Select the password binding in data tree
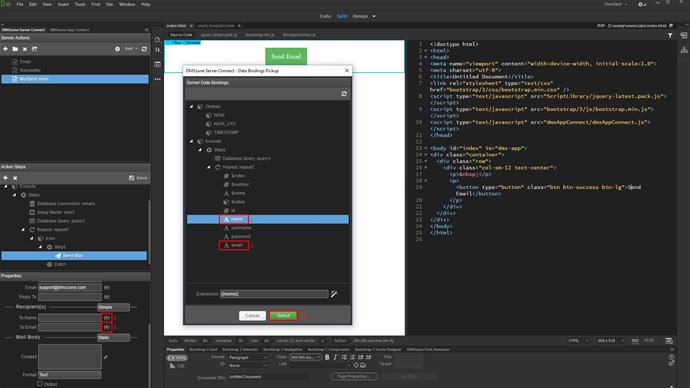This screenshot has height=388, width=690. pyautogui.click(x=241, y=237)
